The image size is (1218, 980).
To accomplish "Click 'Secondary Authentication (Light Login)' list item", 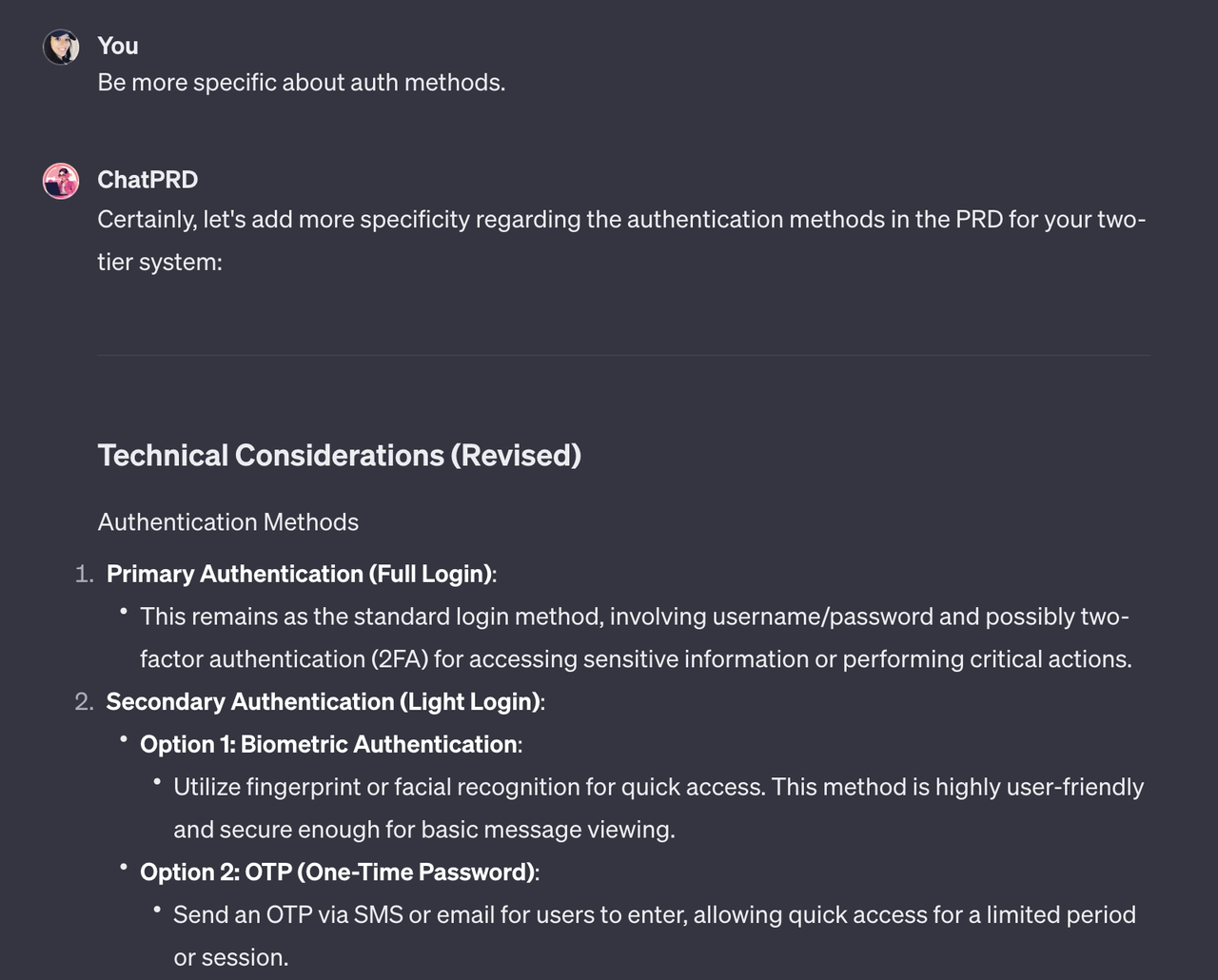I will [325, 702].
